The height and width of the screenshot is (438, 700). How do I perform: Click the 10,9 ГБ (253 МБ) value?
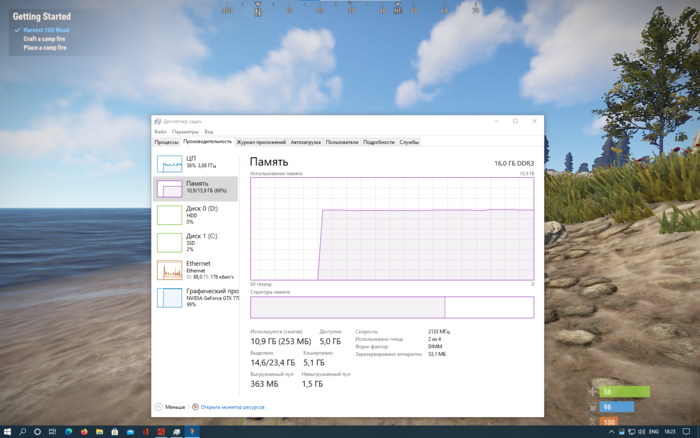tap(280, 341)
